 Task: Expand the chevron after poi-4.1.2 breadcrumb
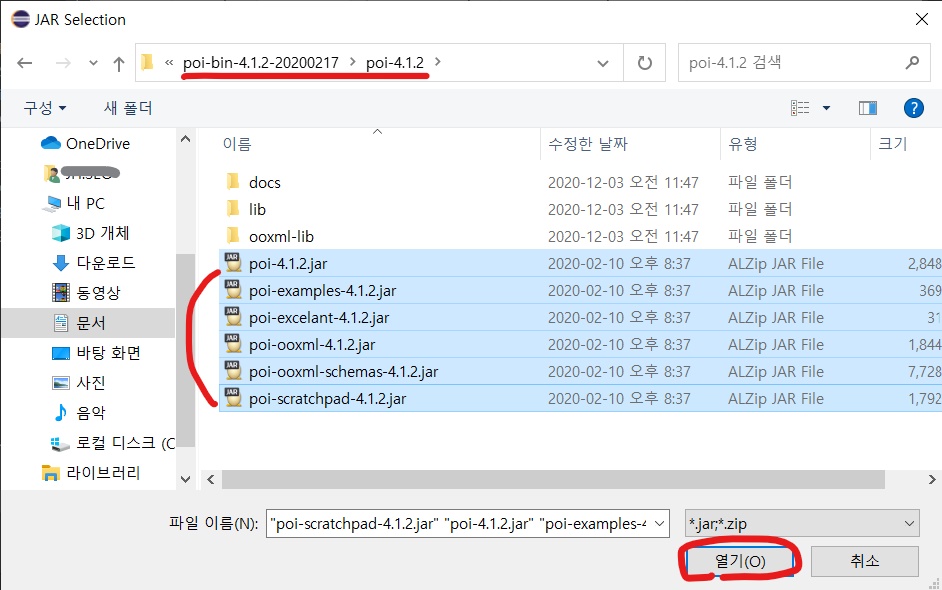point(437,62)
